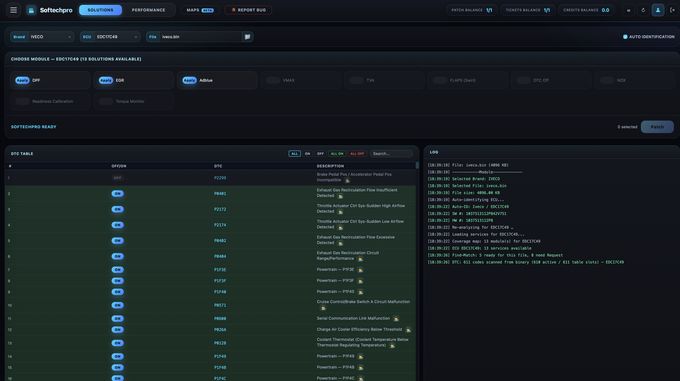The width and height of the screenshot is (680, 381).
Task: Toggle the Auto Identification switch
Action: 625,37
